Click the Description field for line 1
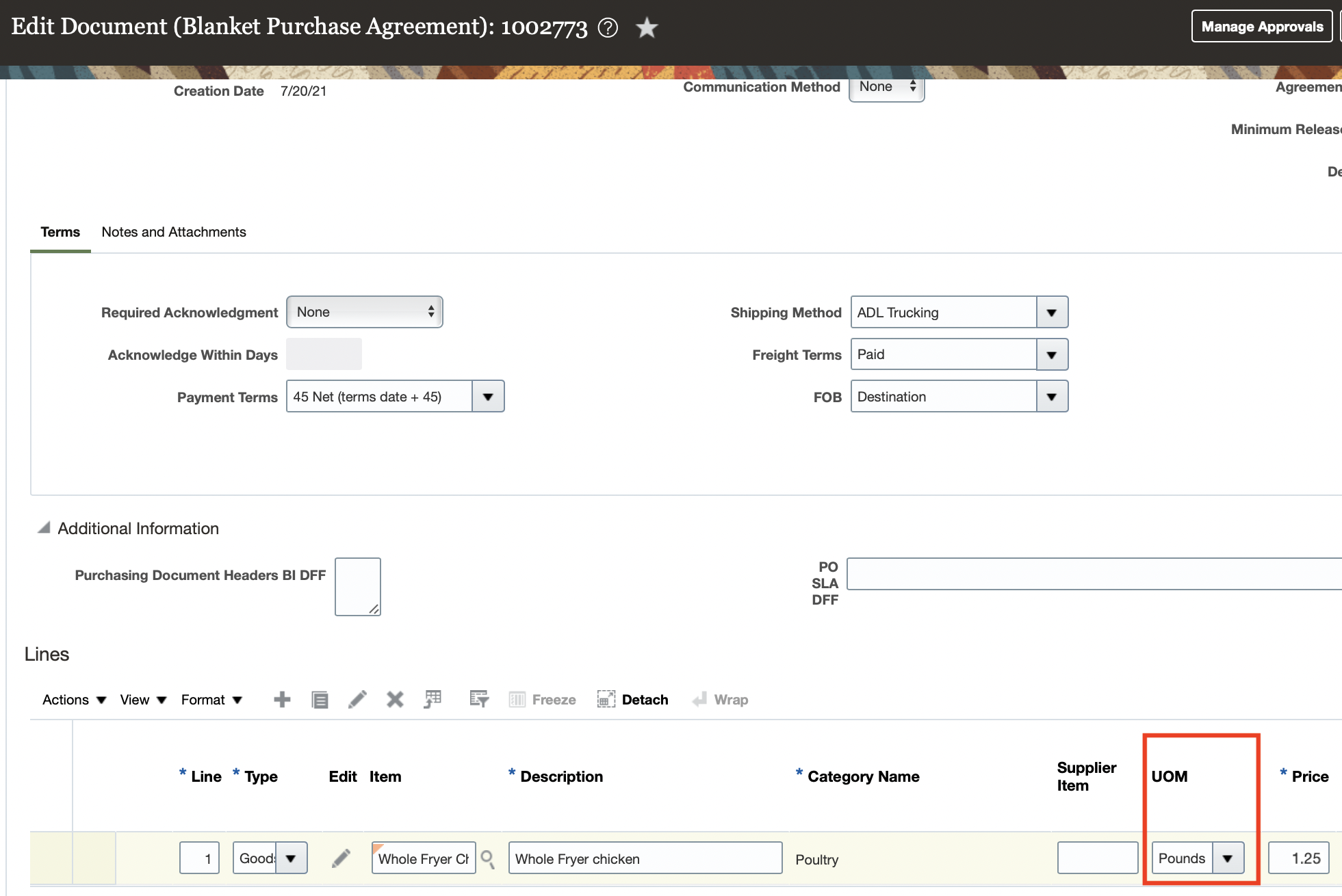The width and height of the screenshot is (1342, 896). click(645, 858)
